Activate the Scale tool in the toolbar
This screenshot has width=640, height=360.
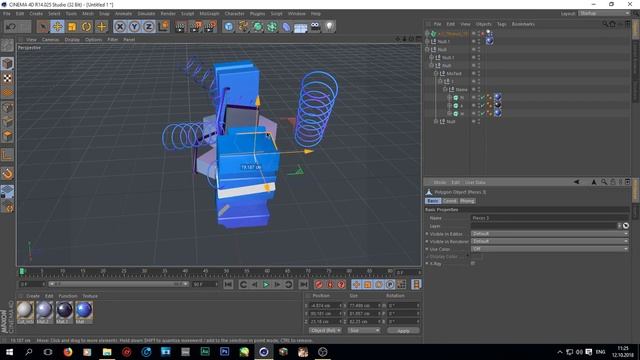point(72,27)
